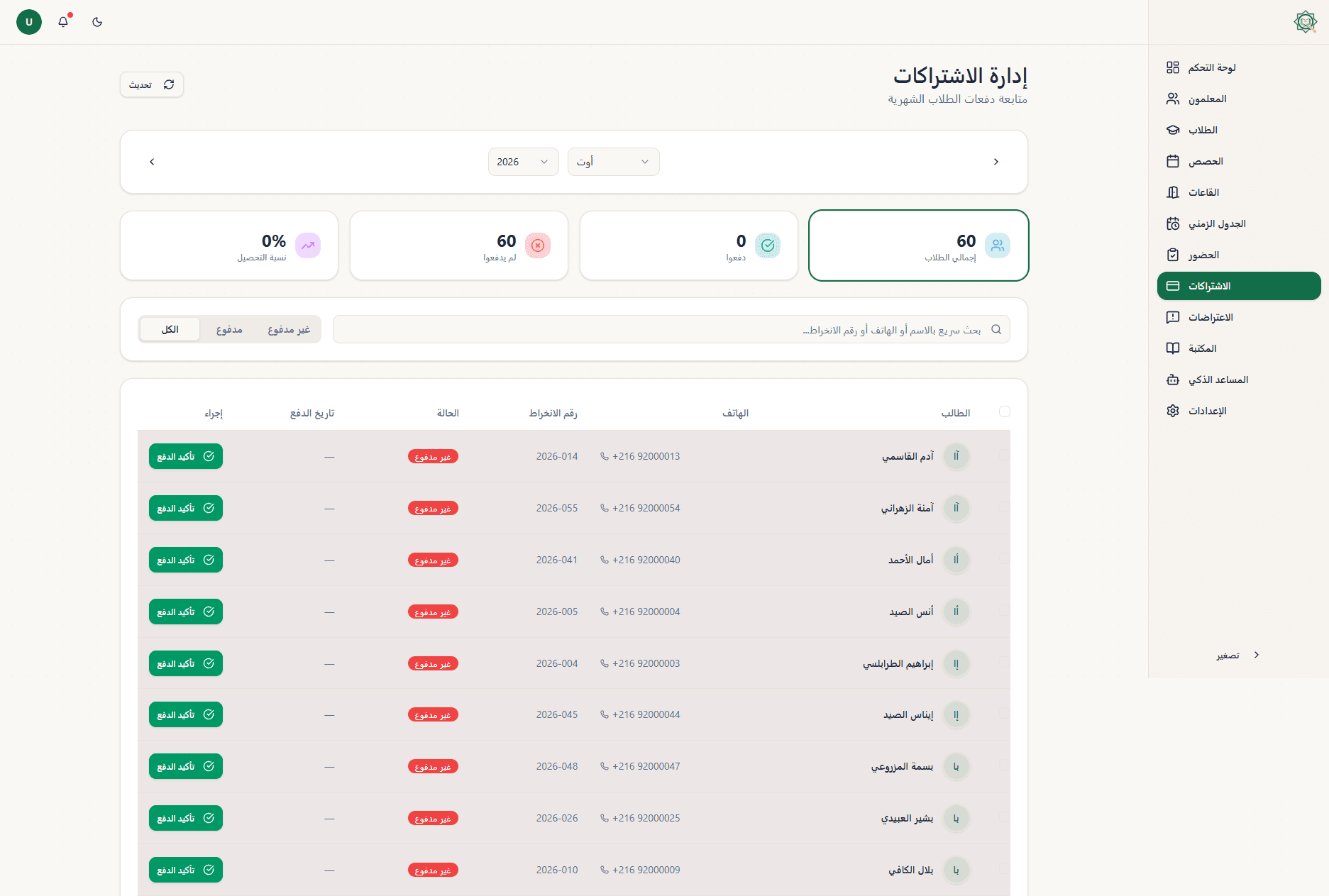Collapse the sidebar with تصغير
This screenshot has height=896, width=1329.
coord(1239,655)
